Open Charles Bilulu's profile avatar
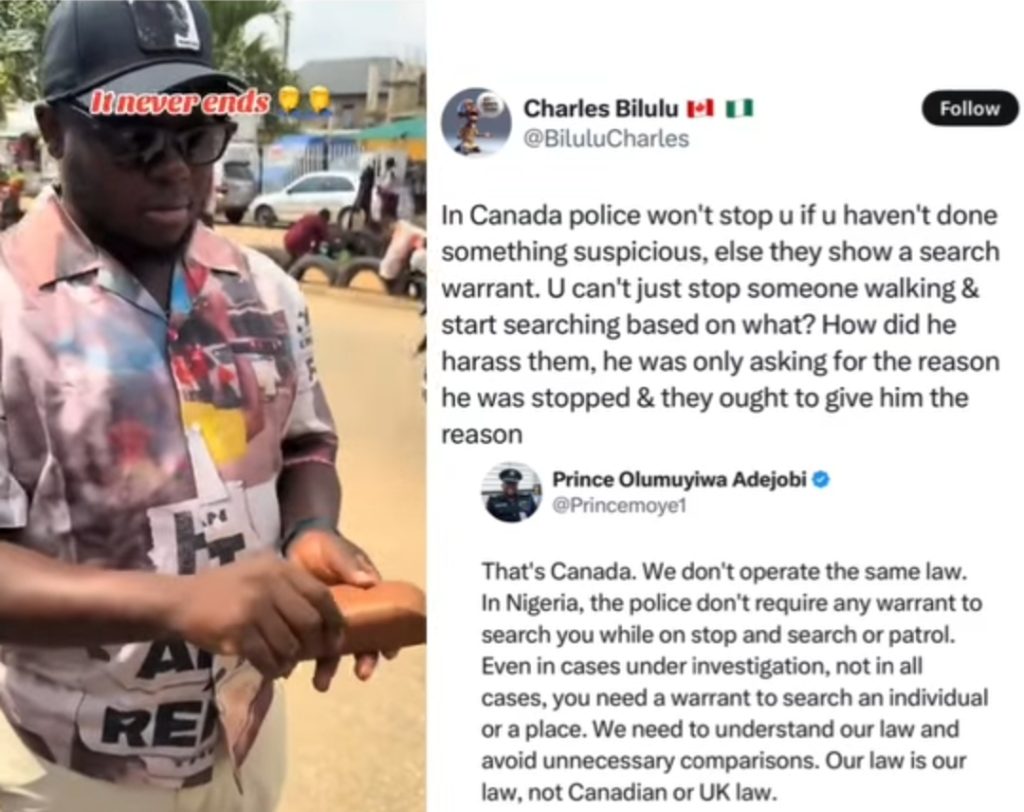Image resolution: width=1024 pixels, height=812 pixels. click(x=476, y=122)
